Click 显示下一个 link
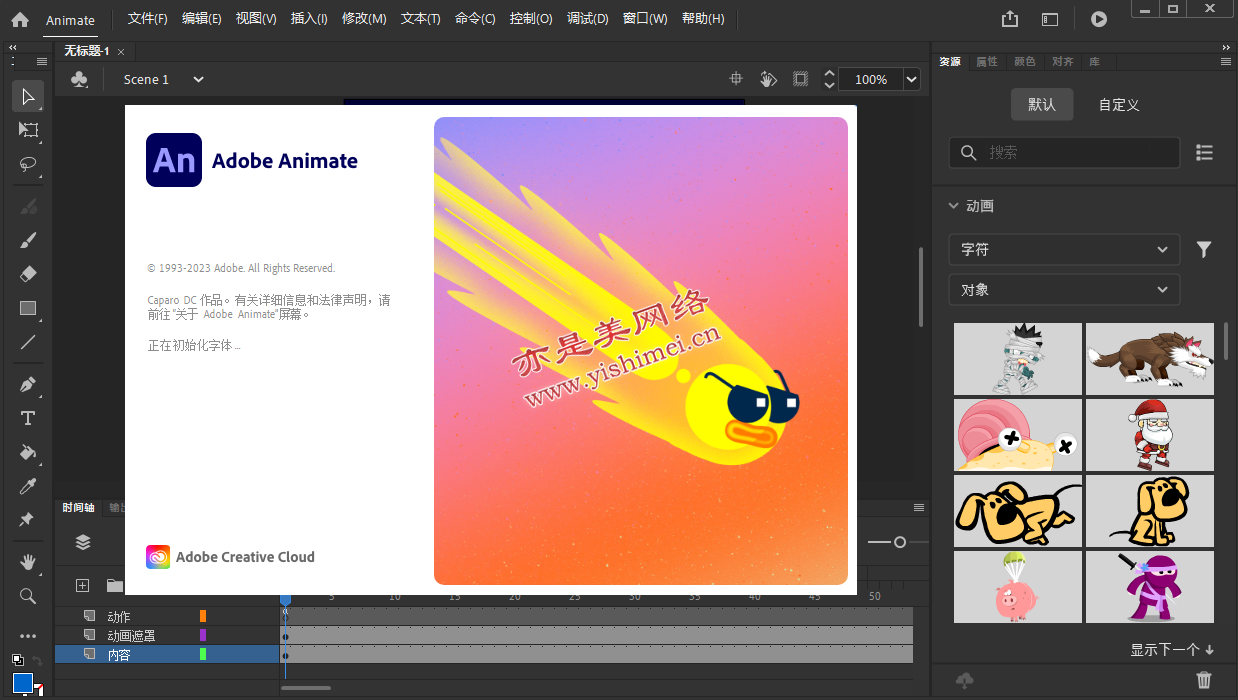 click(1172, 650)
